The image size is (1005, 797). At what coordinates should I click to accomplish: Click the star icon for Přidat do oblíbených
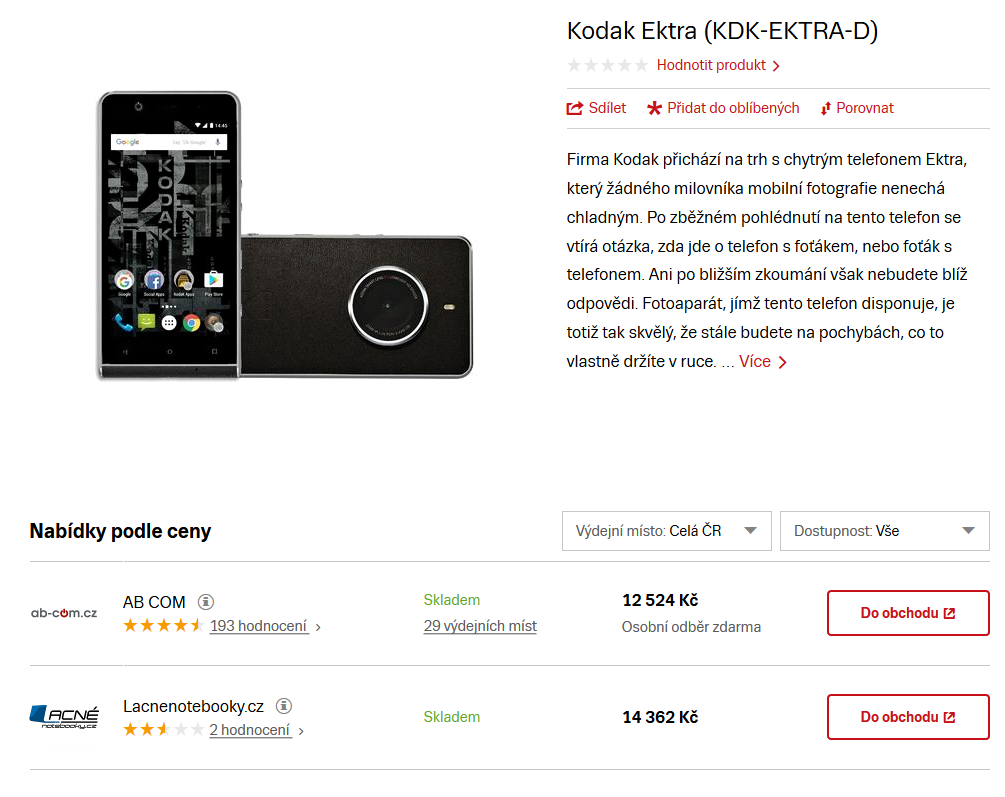(655, 108)
